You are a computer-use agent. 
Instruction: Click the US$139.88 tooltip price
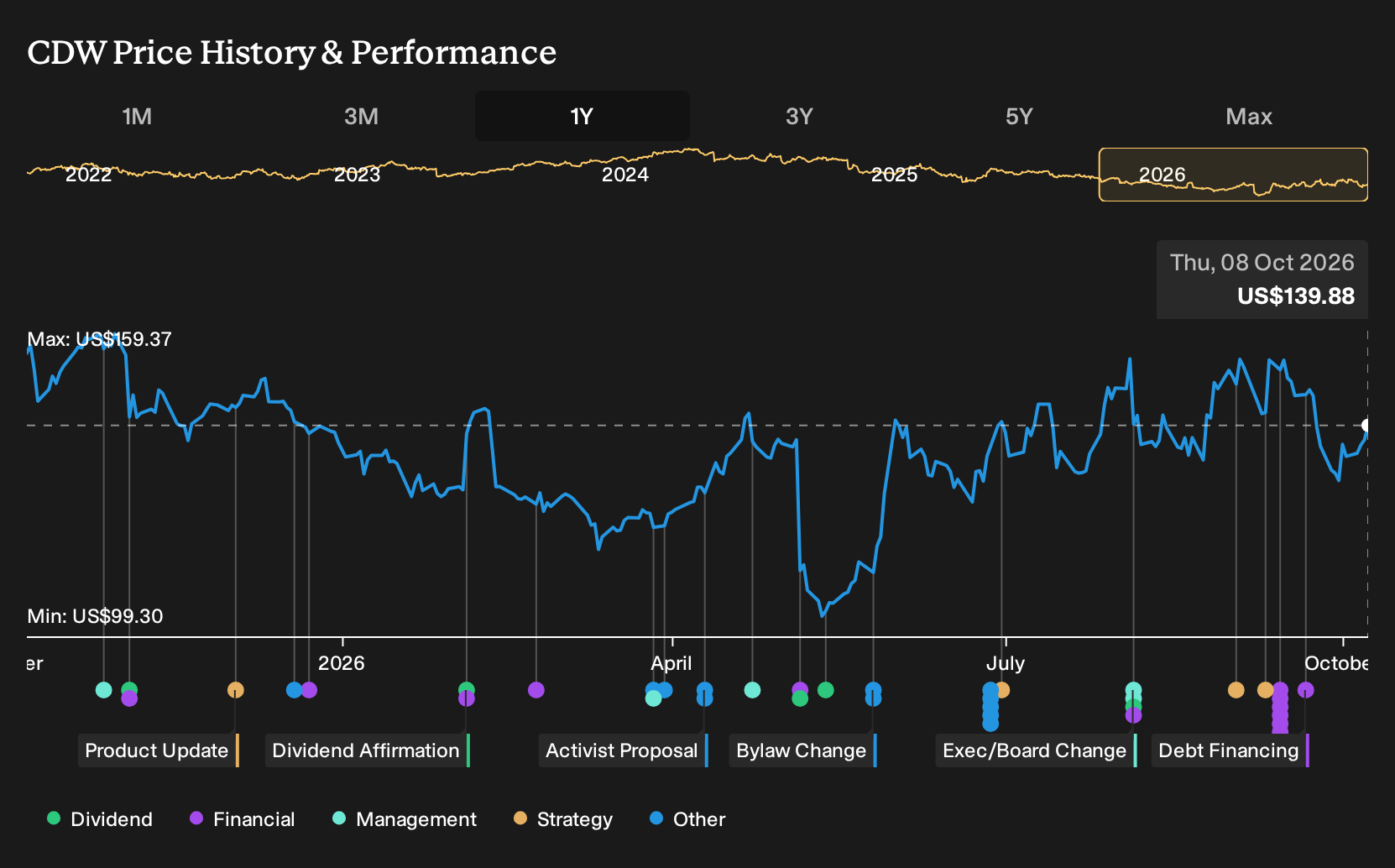tap(1296, 296)
